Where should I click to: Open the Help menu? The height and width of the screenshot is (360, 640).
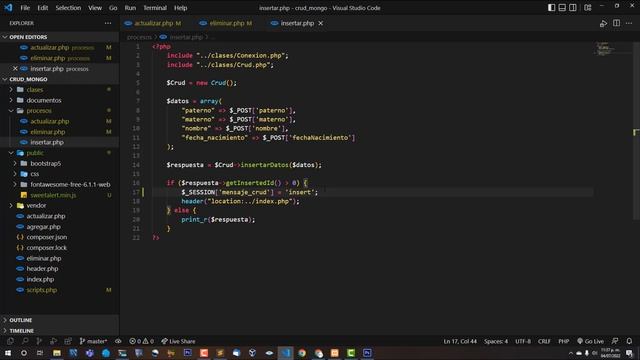[x=180, y=8]
